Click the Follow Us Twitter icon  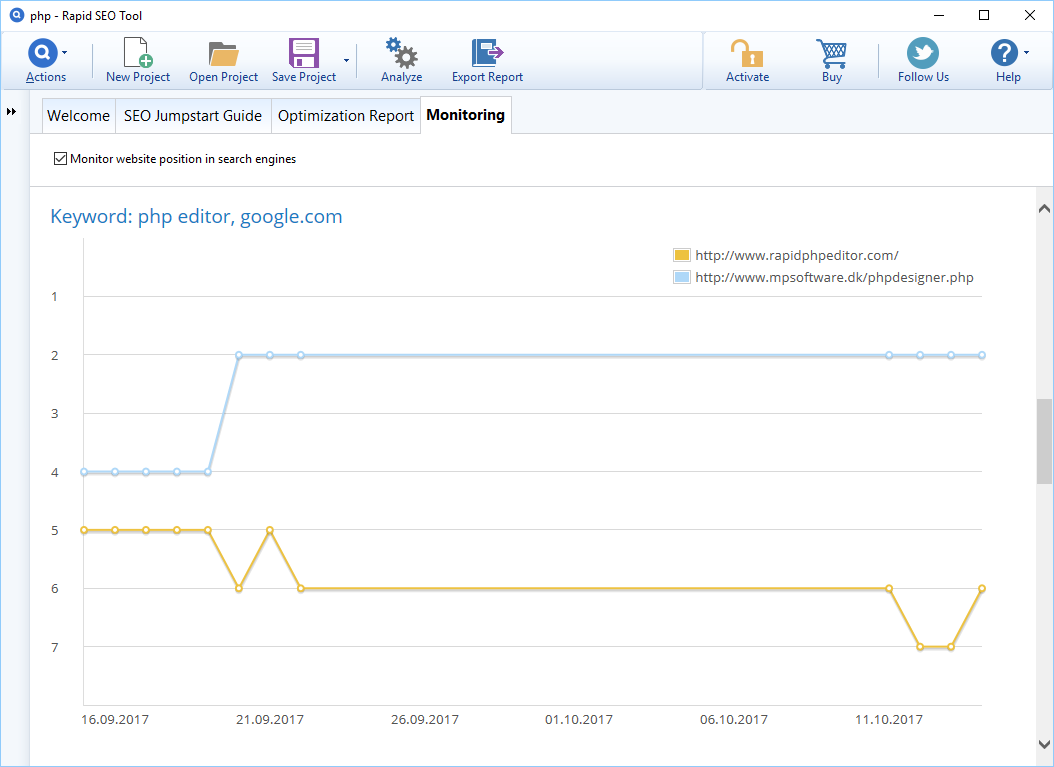pyautogui.click(x=922, y=54)
